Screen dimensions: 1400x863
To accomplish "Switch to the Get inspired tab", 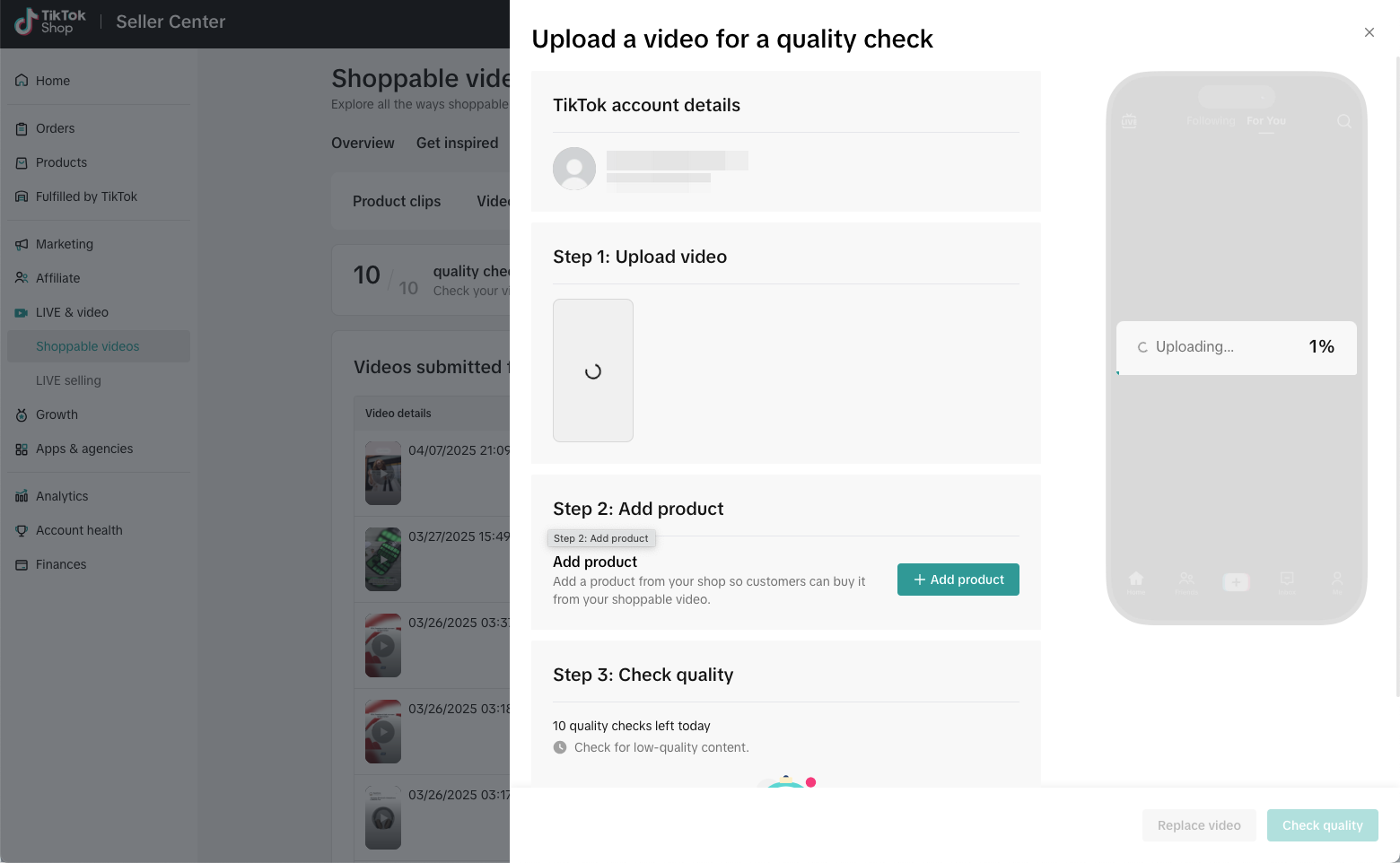I will pos(457,144).
